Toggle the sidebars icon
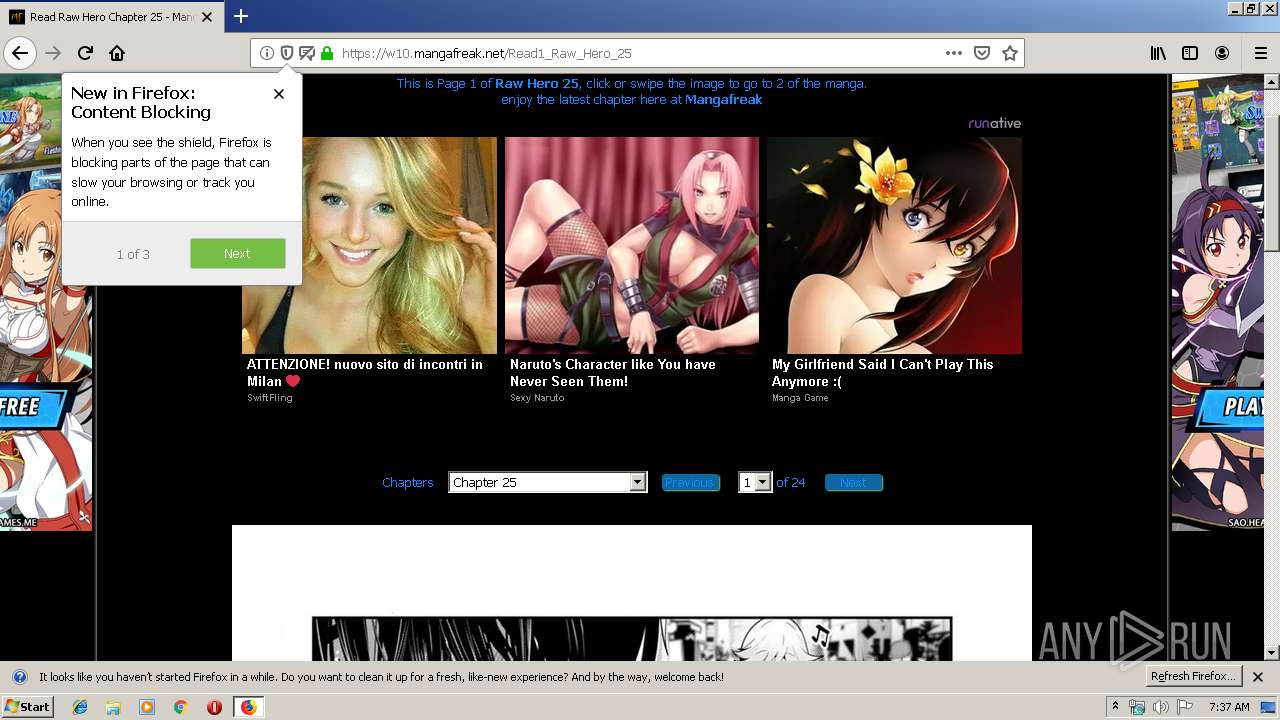 [x=1190, y=53]
